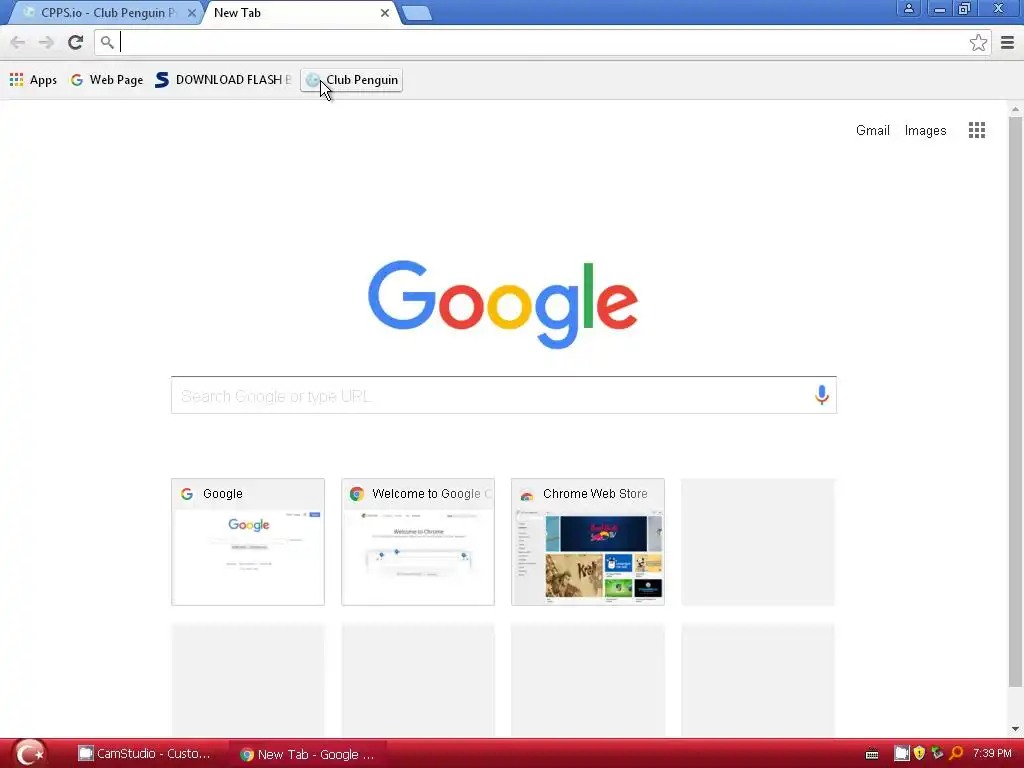
Task: Click the address bar input
Action: (542, 42)
